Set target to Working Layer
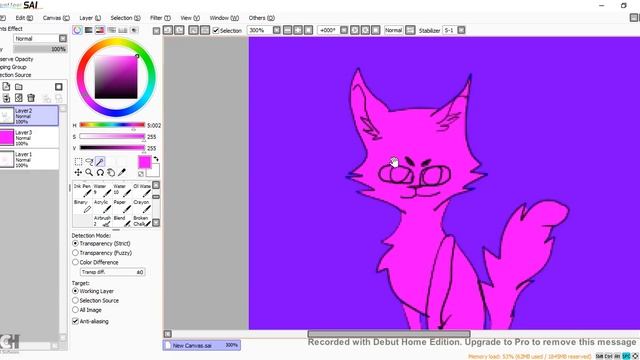Viewport: 640px width, 360px height. [76, 291]
